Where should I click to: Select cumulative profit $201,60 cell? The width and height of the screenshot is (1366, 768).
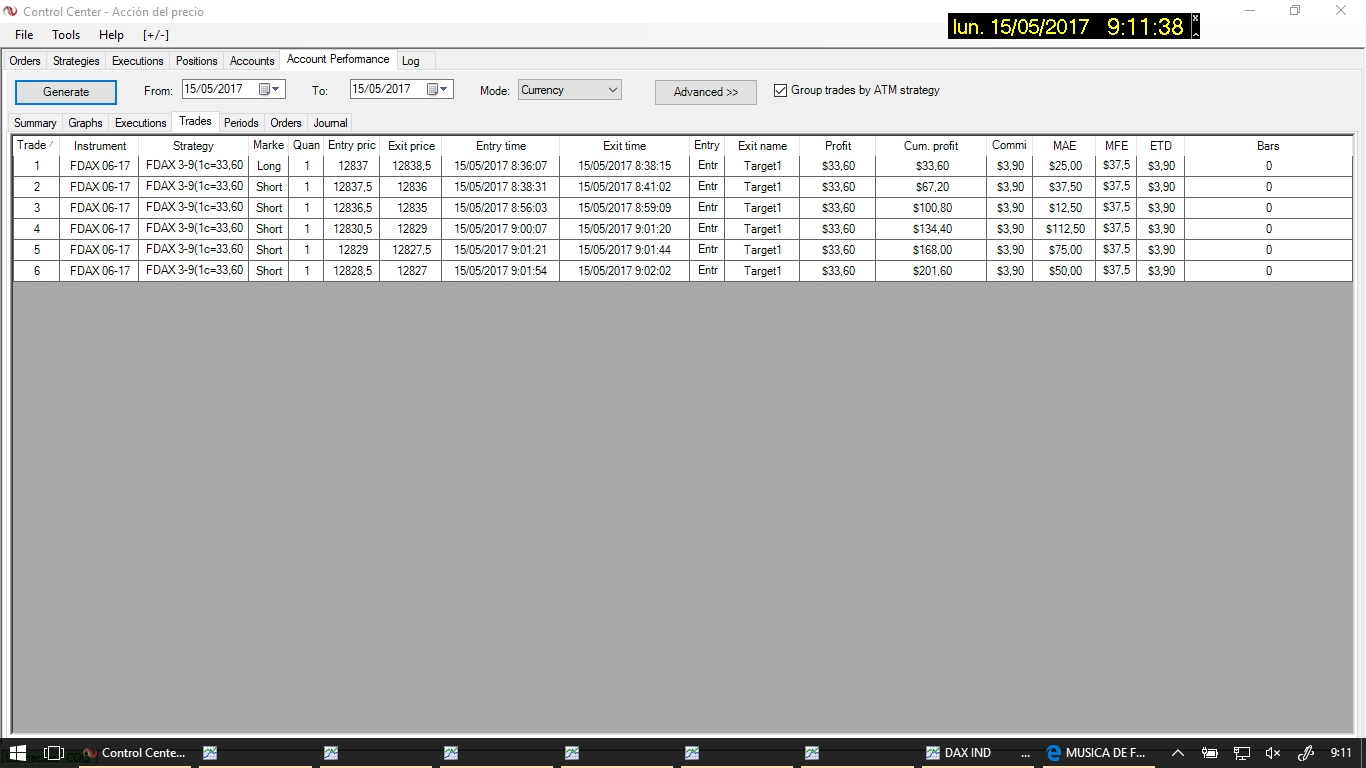point(931,271)
